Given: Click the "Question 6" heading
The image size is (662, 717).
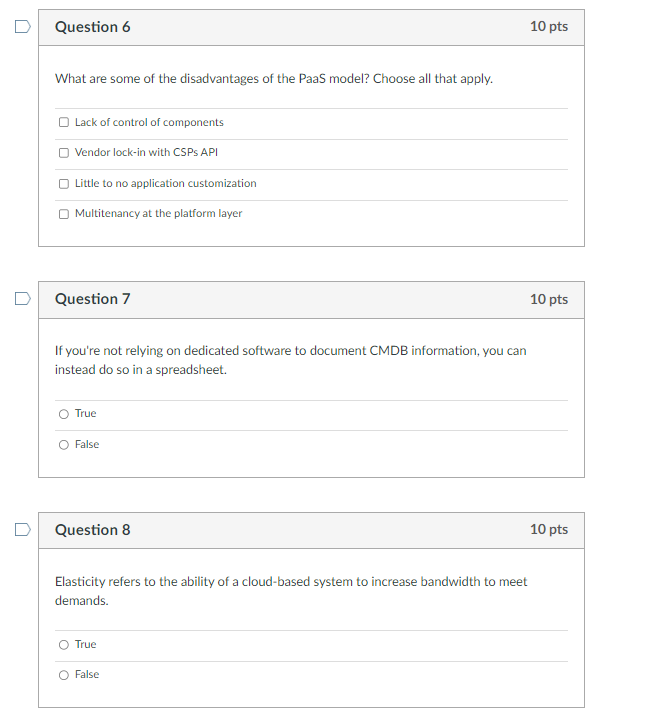Looking at the screenshot, I should click(92, 27).
